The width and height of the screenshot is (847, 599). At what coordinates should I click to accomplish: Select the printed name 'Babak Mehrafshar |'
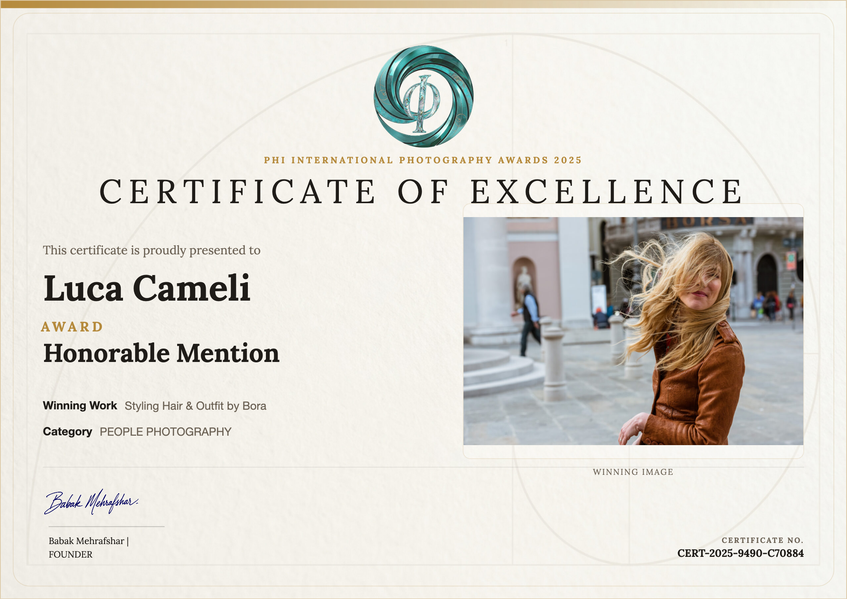(89, 541)
